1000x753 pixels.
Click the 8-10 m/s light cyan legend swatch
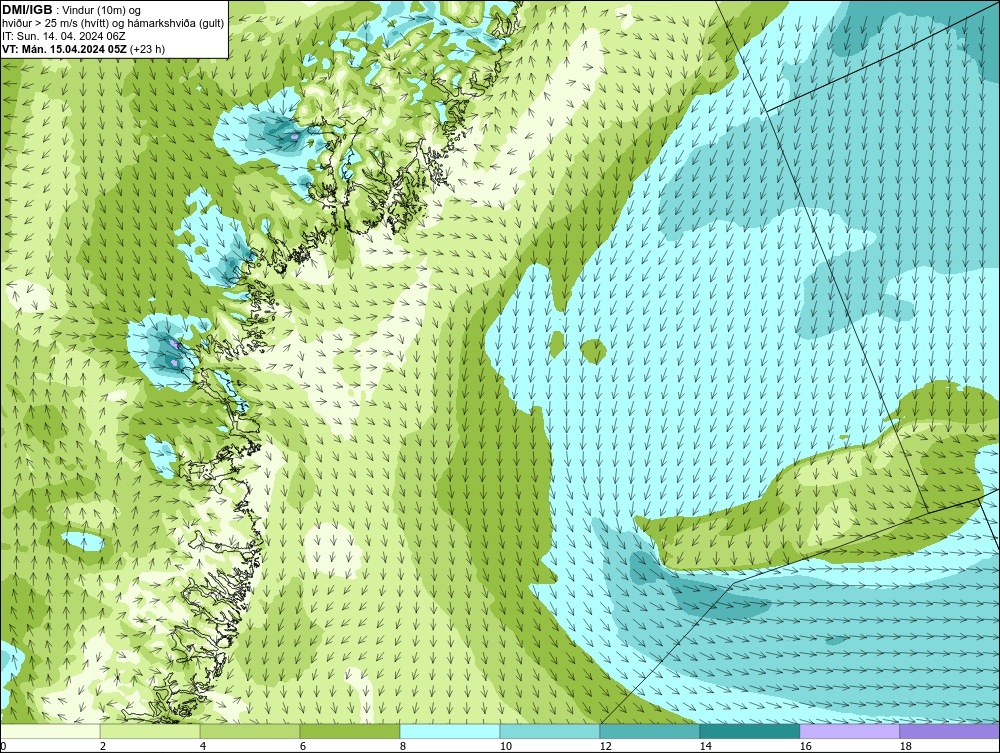point(450,731)
